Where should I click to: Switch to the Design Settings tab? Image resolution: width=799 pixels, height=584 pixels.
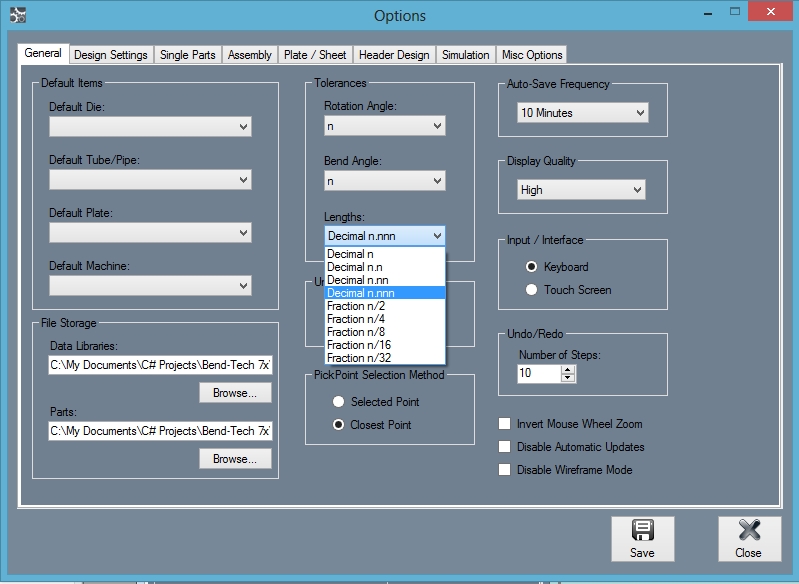click(x=111, y=55)
